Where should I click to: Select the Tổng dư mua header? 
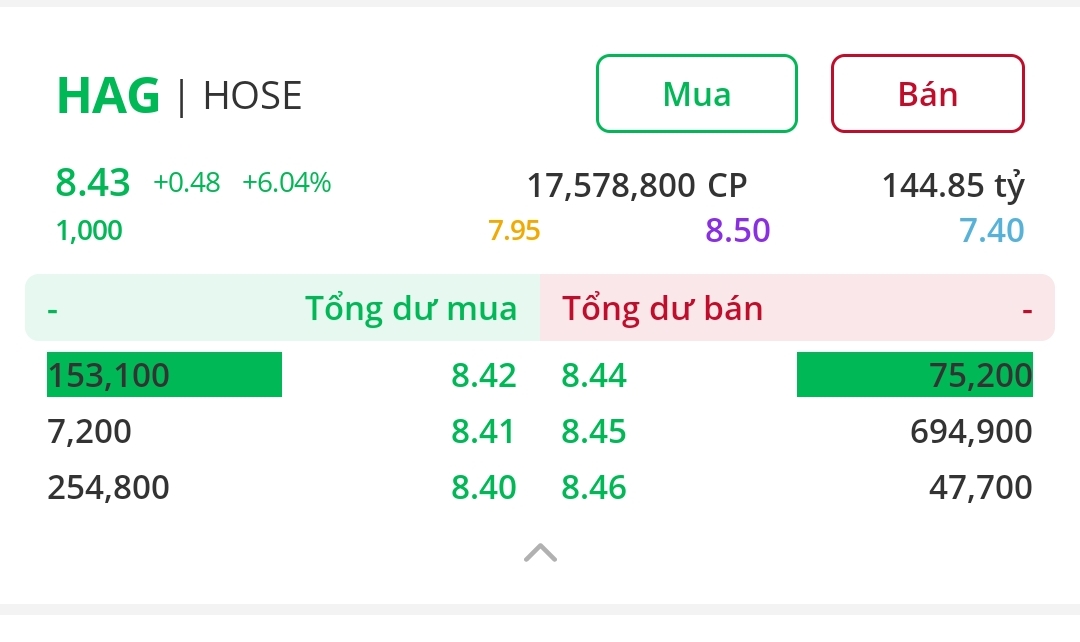(411, 308)
